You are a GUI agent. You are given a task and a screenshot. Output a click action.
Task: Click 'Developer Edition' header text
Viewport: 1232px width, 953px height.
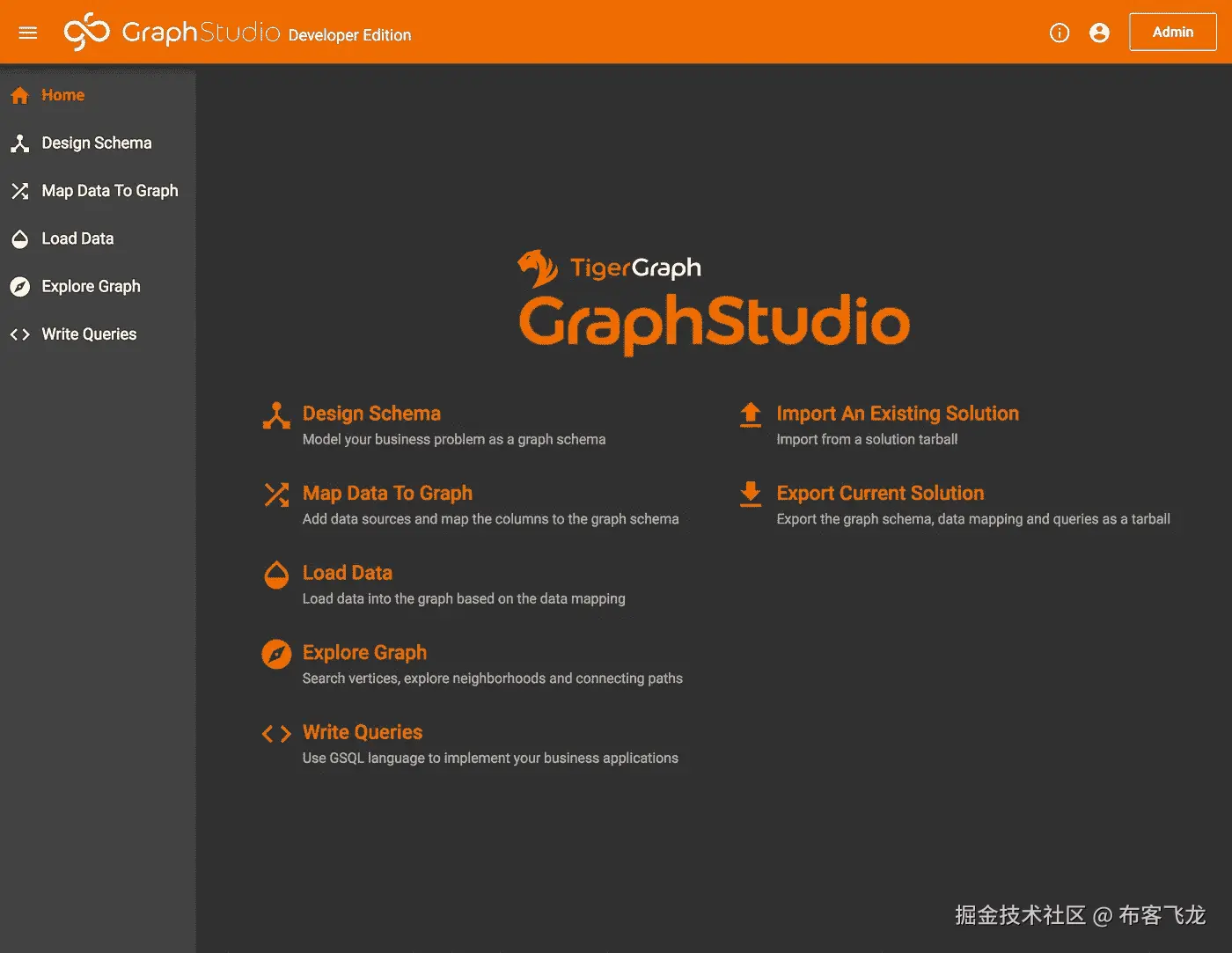[349, 35]
